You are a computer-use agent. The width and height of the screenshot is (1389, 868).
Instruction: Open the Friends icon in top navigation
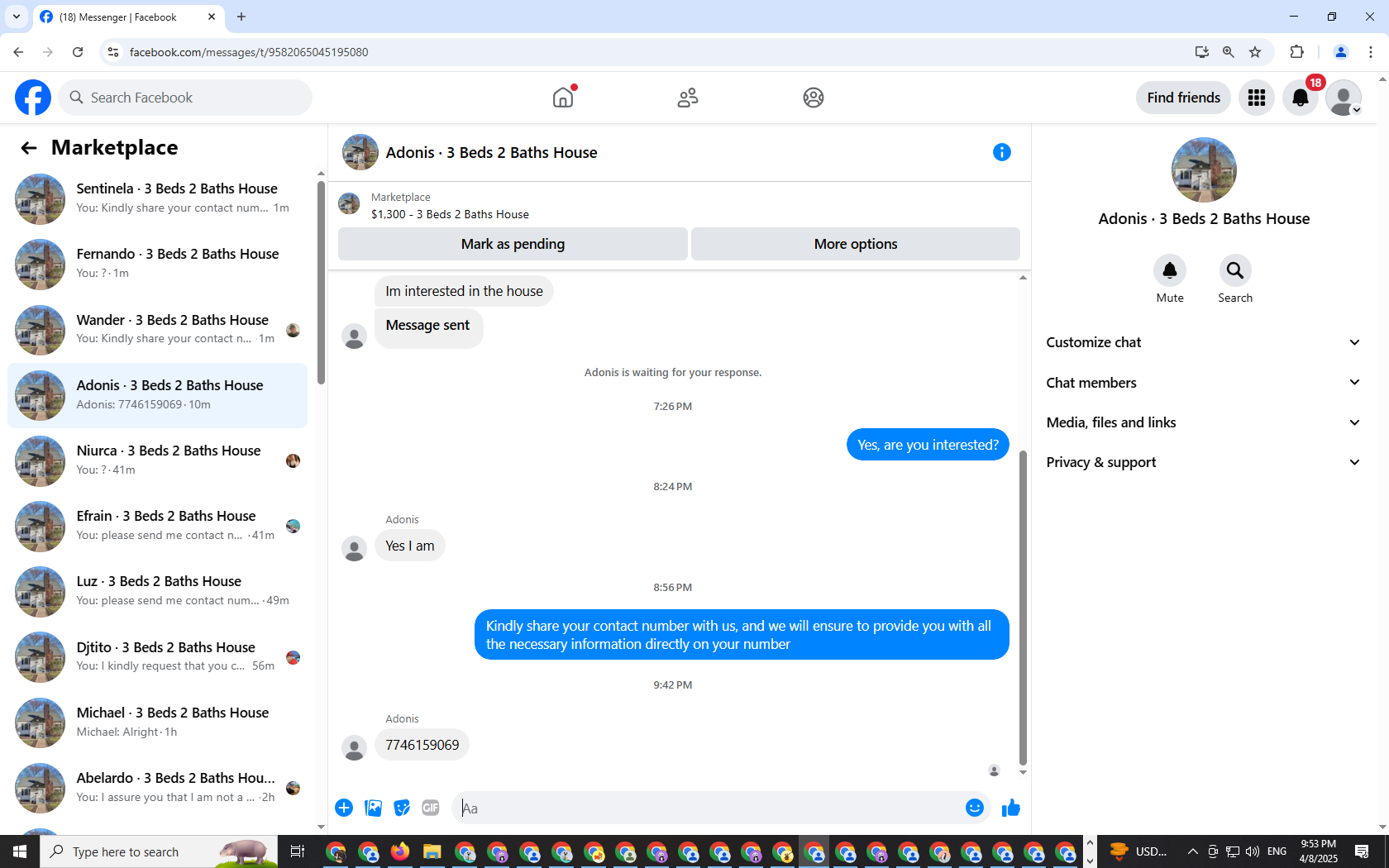pos(688,98)
